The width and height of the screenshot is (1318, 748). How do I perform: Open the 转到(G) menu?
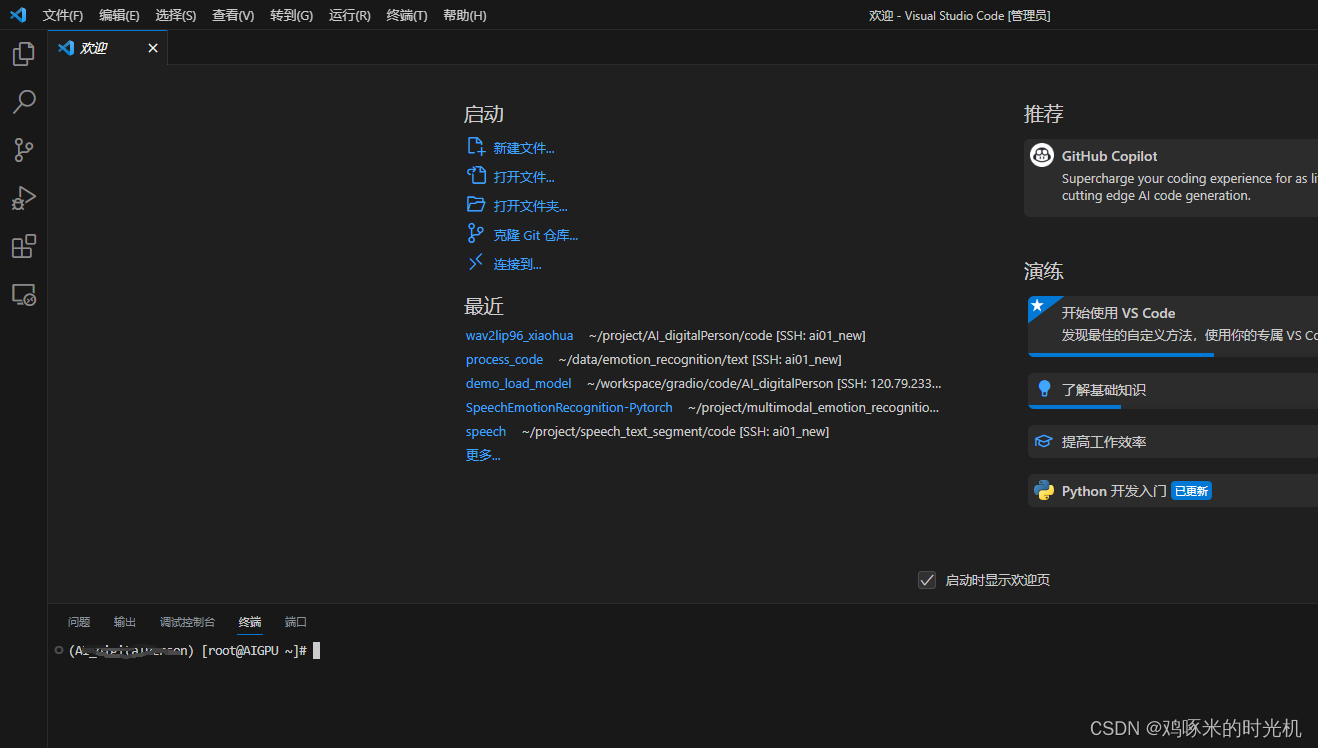(x=291, y=15)
